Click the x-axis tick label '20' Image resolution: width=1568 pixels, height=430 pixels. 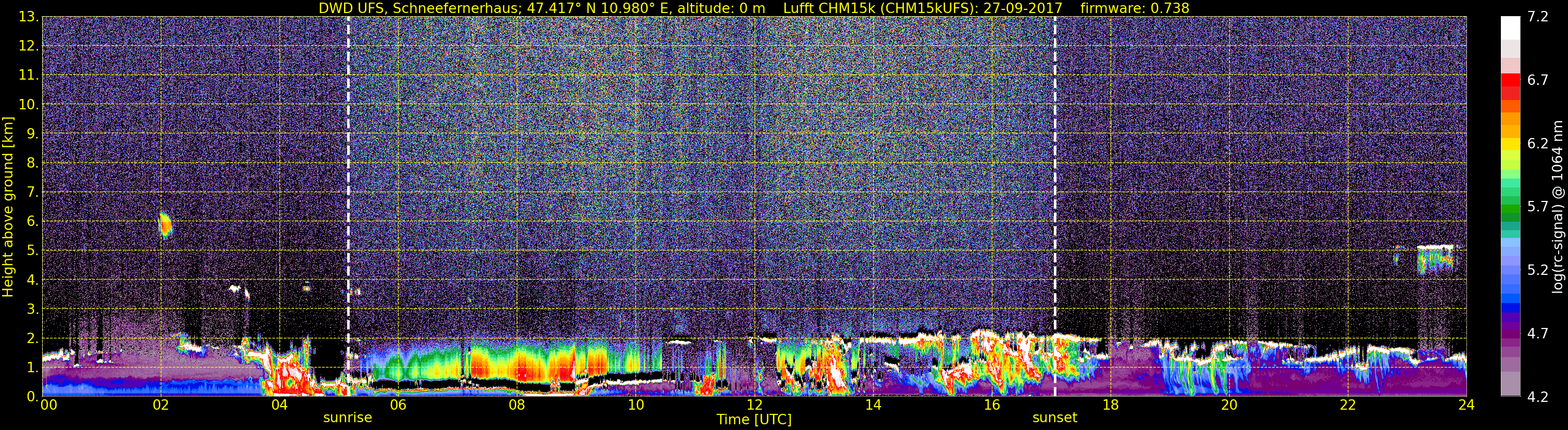click(1229, 405)
